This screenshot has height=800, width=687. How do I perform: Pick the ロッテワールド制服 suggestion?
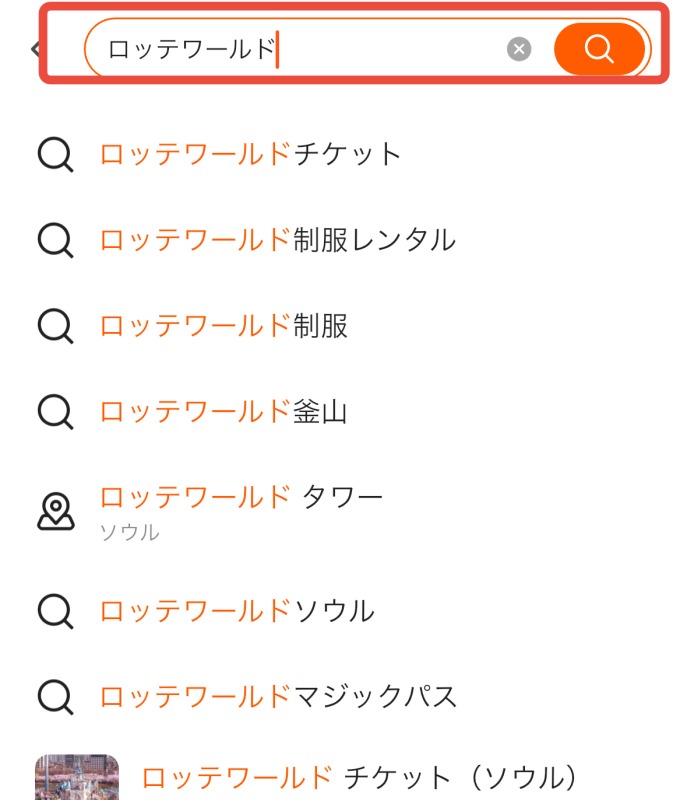tap(223, 326)
